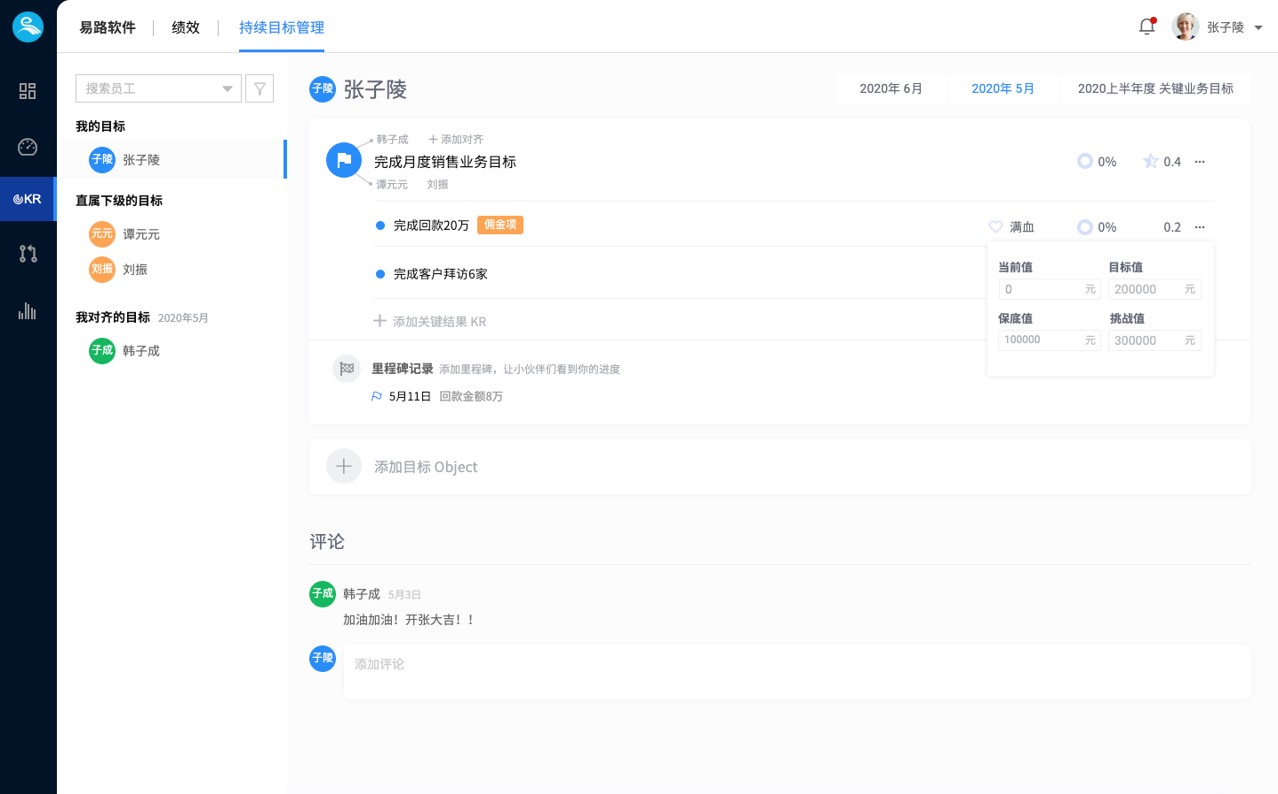1278x794 pixels.
Task: Select 谭元元 in the subordinates list
Action: pyautogui.click(x=141, y=234)
